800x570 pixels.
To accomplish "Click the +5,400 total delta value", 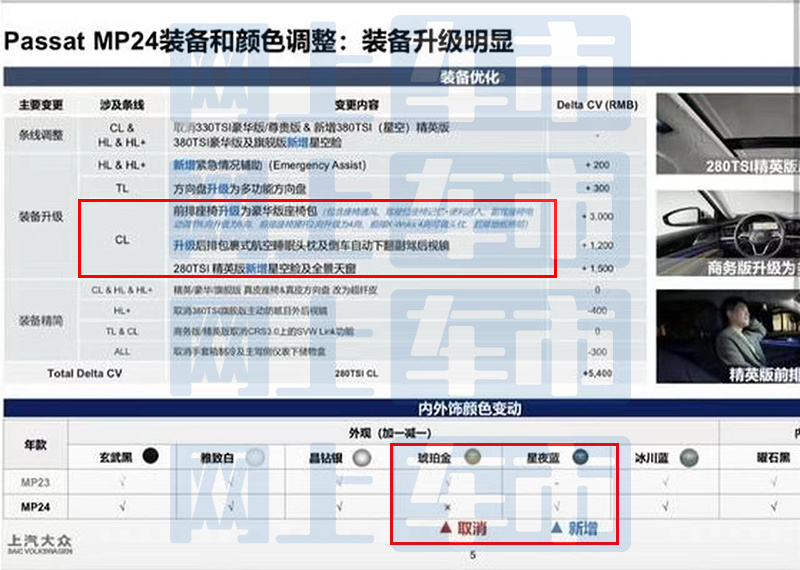I will [x=597, y=374].
